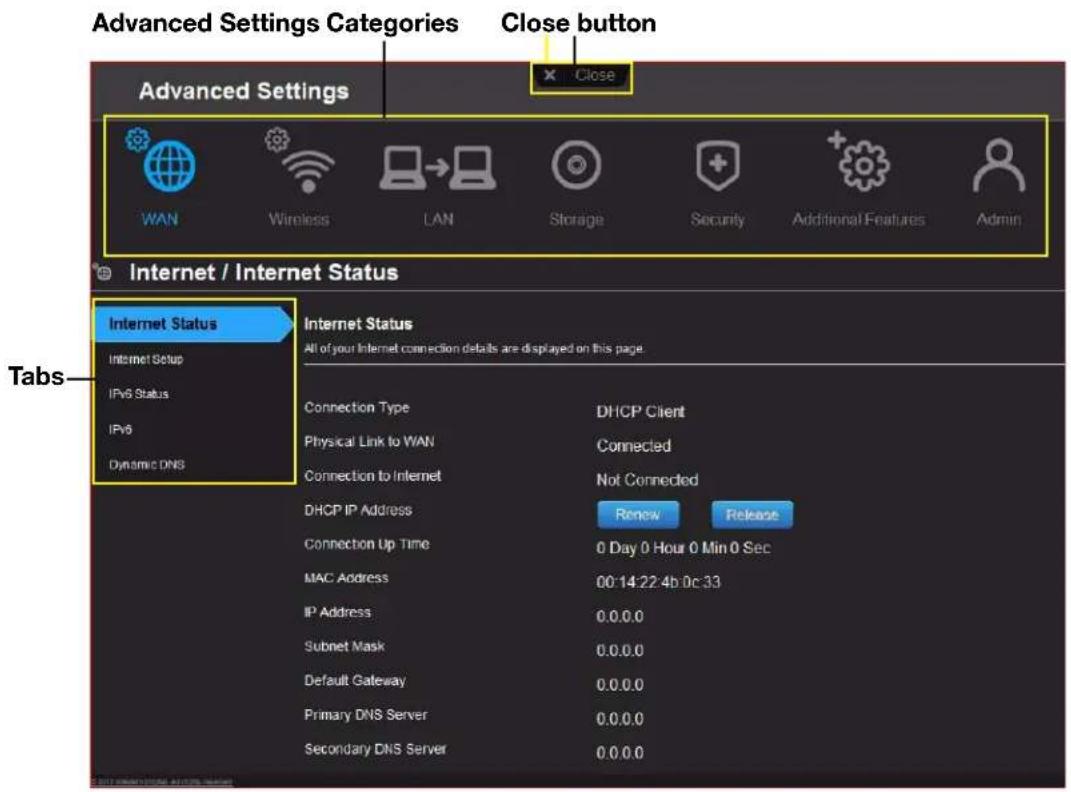1071x792 pixels.
Task: Click the Release DHCP button
Action: click(x=752, y=514)
